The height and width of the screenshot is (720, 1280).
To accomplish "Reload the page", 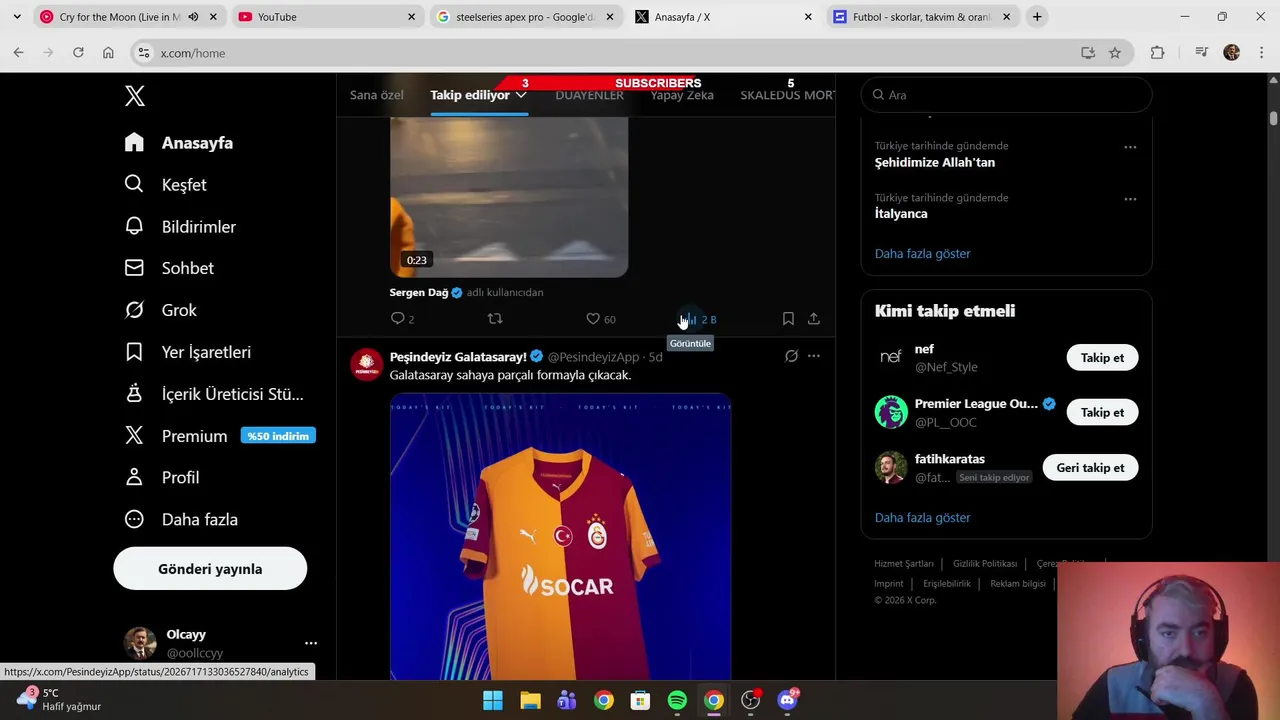I will coord(78,52).
